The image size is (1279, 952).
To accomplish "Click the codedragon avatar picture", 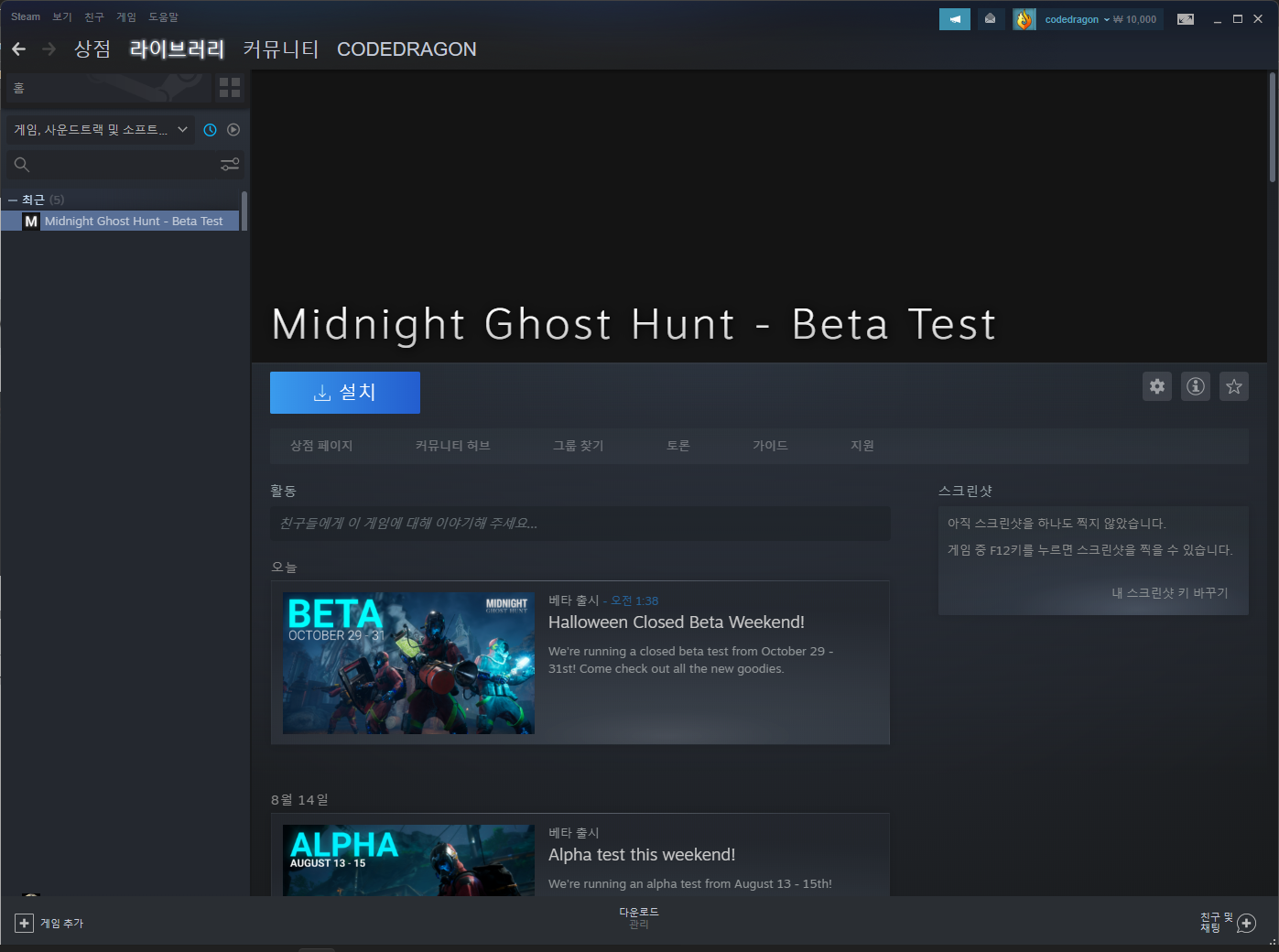I will 1024,19.
